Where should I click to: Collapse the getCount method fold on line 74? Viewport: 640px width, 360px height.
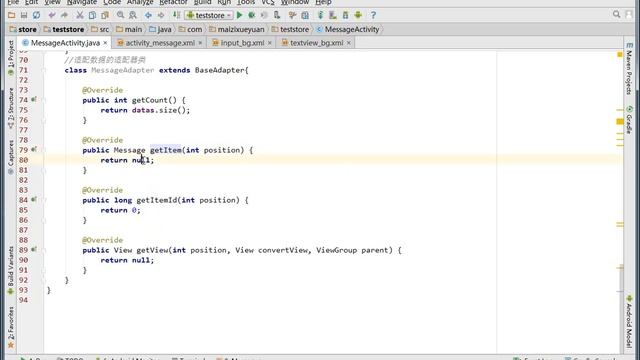click(44, 100)
